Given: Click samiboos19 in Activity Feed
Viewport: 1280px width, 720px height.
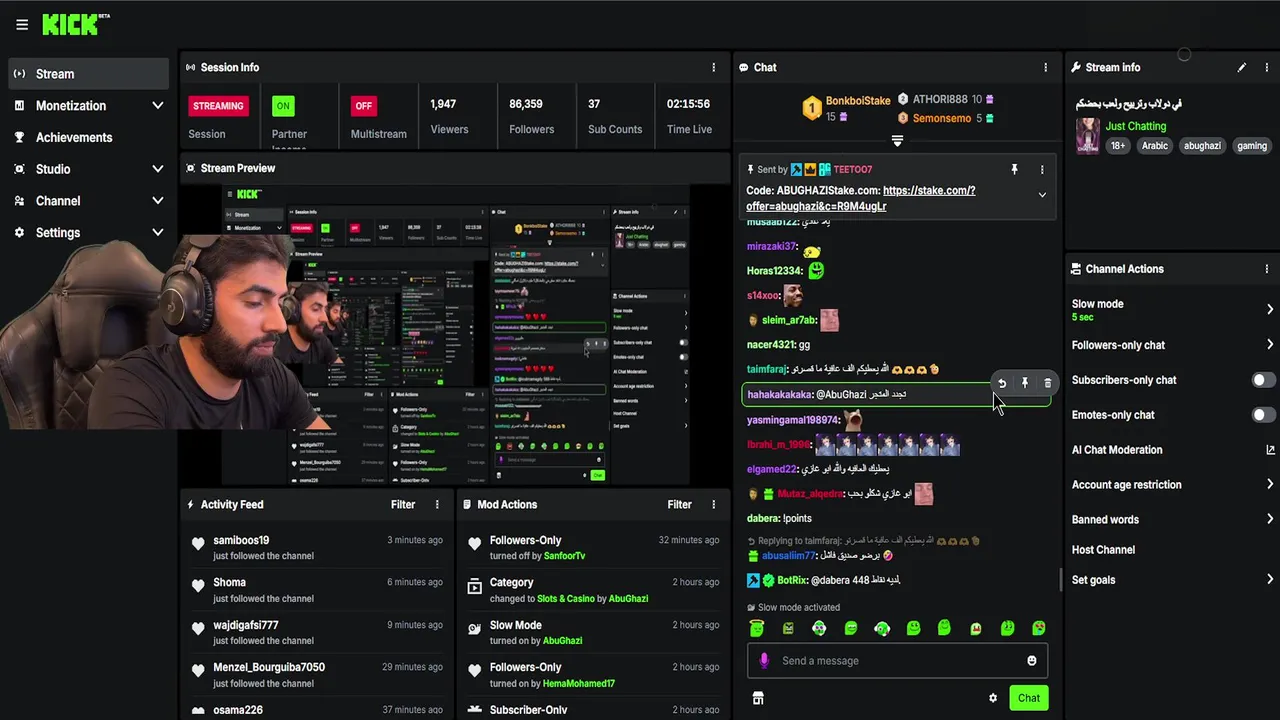Looking at the screenshot, I should coord(241,540).
